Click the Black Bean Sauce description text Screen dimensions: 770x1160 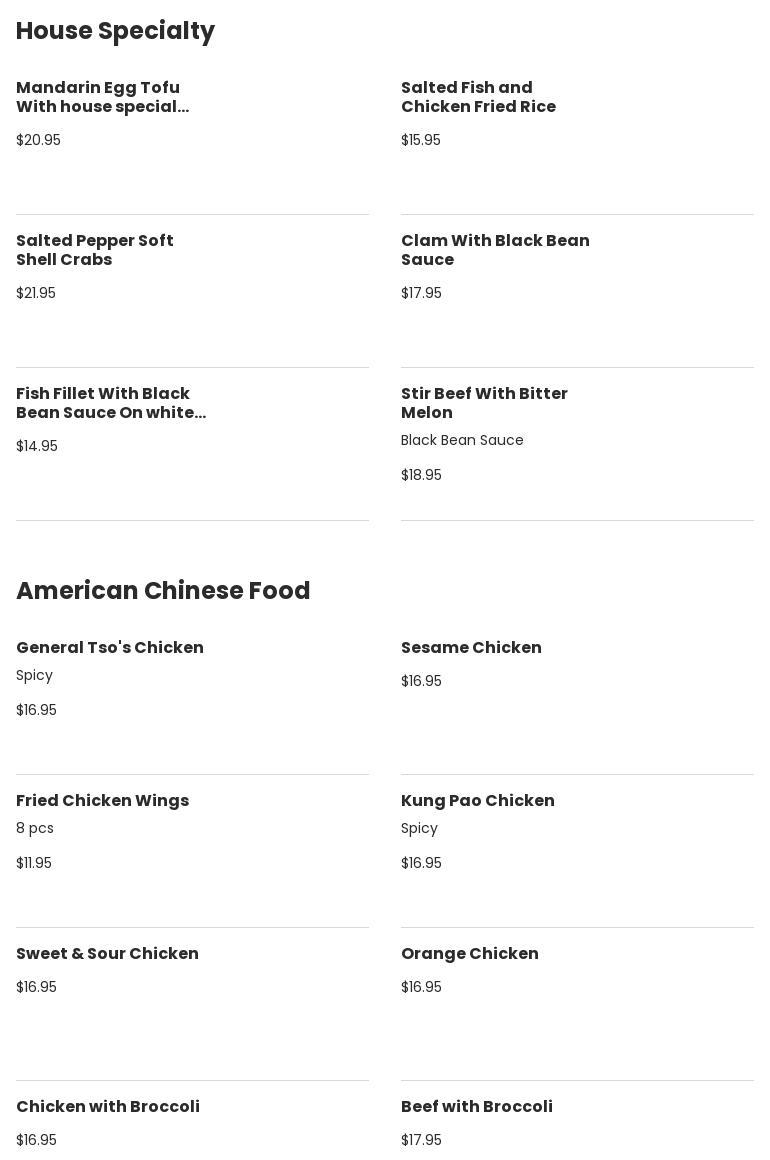click(462, 440)
